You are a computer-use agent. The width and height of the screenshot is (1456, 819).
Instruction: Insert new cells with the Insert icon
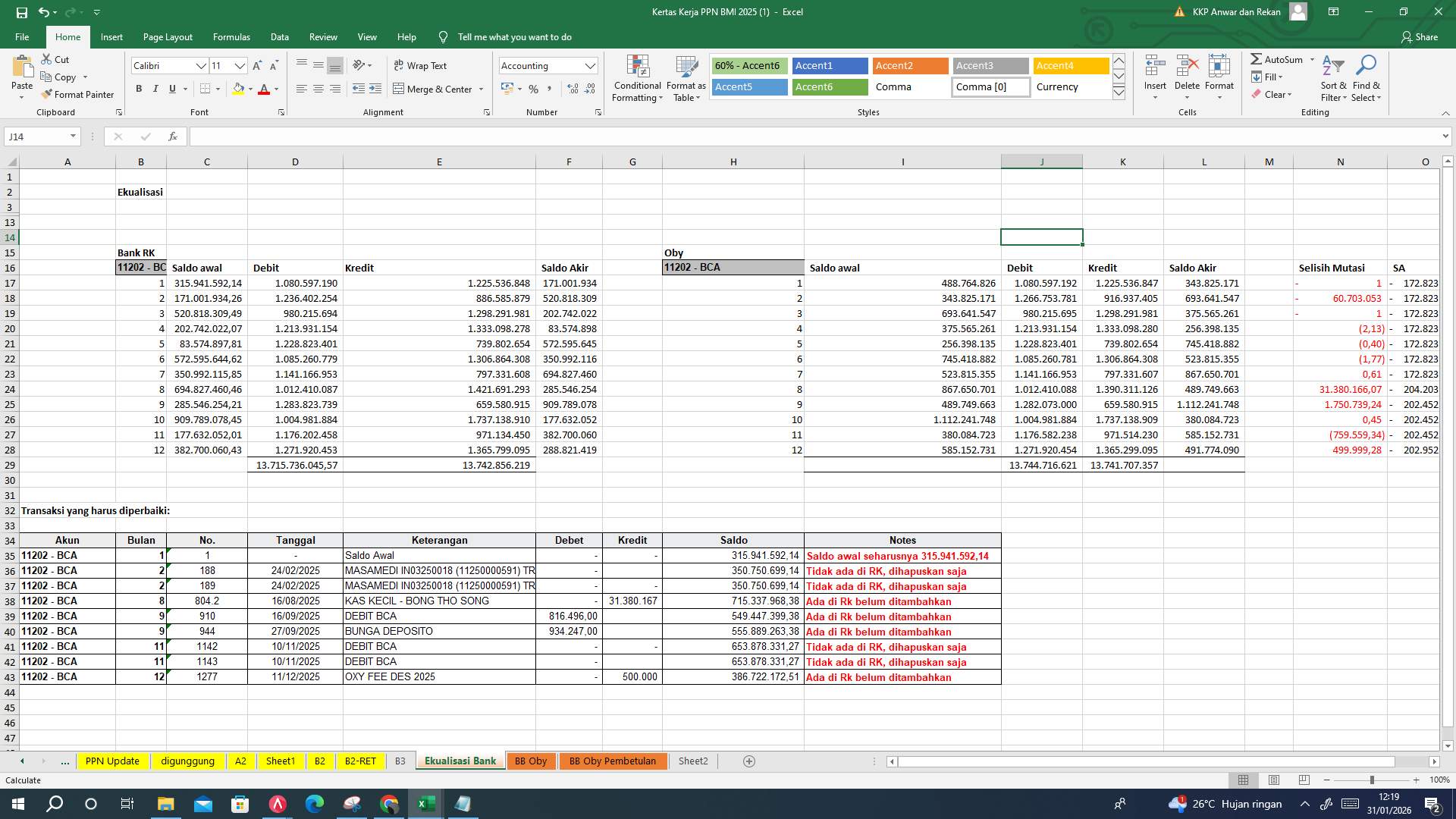coord(1155,72)
